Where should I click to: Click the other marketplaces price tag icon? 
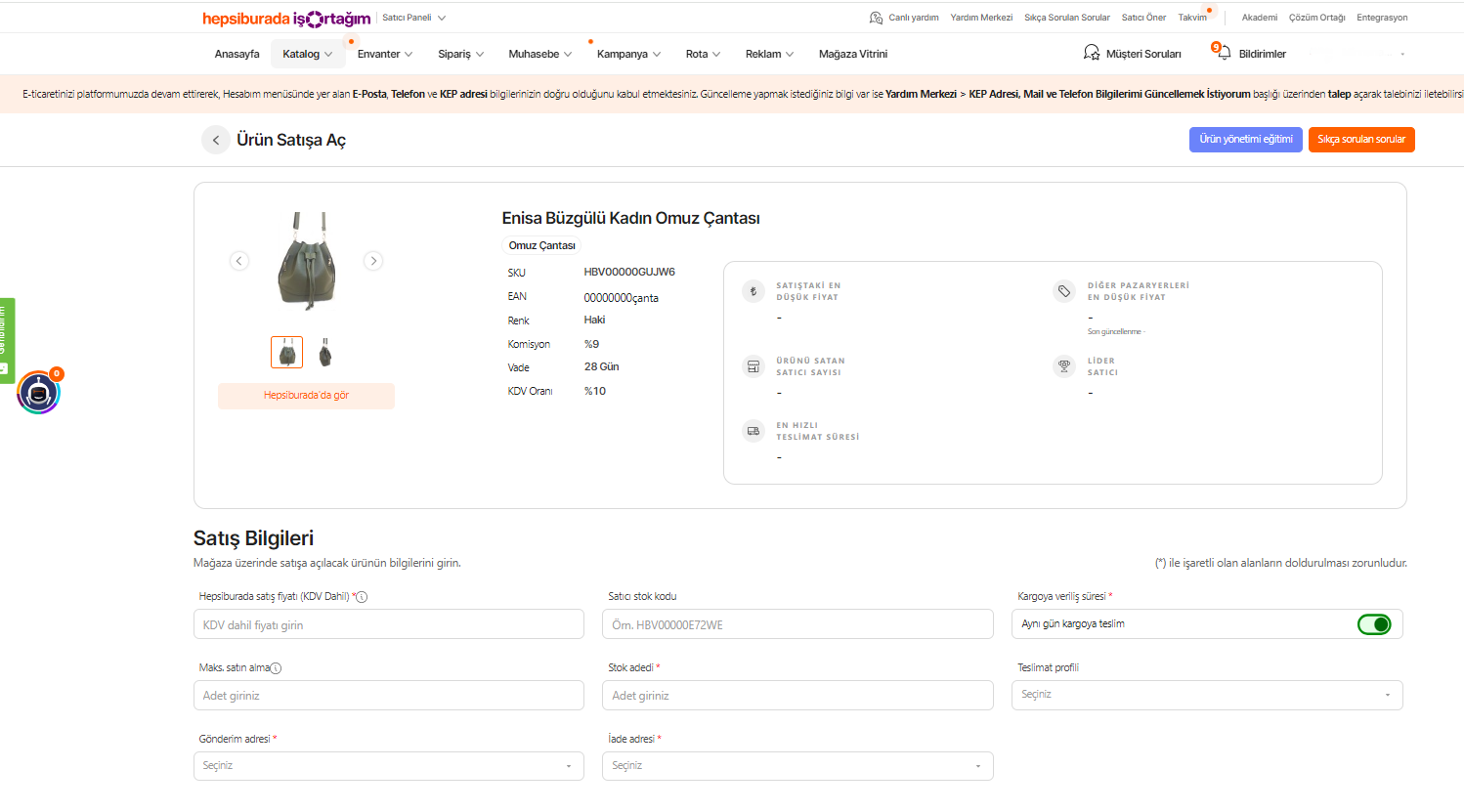click(1064, 291)
